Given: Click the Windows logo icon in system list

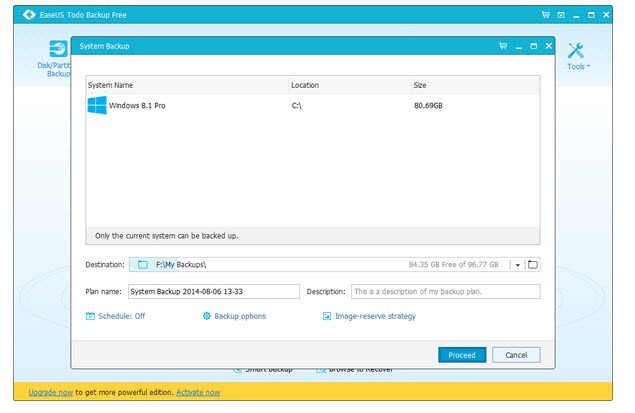Looking at the screenshot, I should tap(97, 105).
